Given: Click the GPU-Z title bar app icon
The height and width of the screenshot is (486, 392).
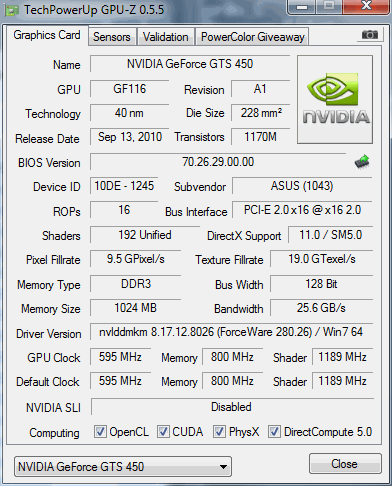Looking at the screenshot, I should (12, 10).
